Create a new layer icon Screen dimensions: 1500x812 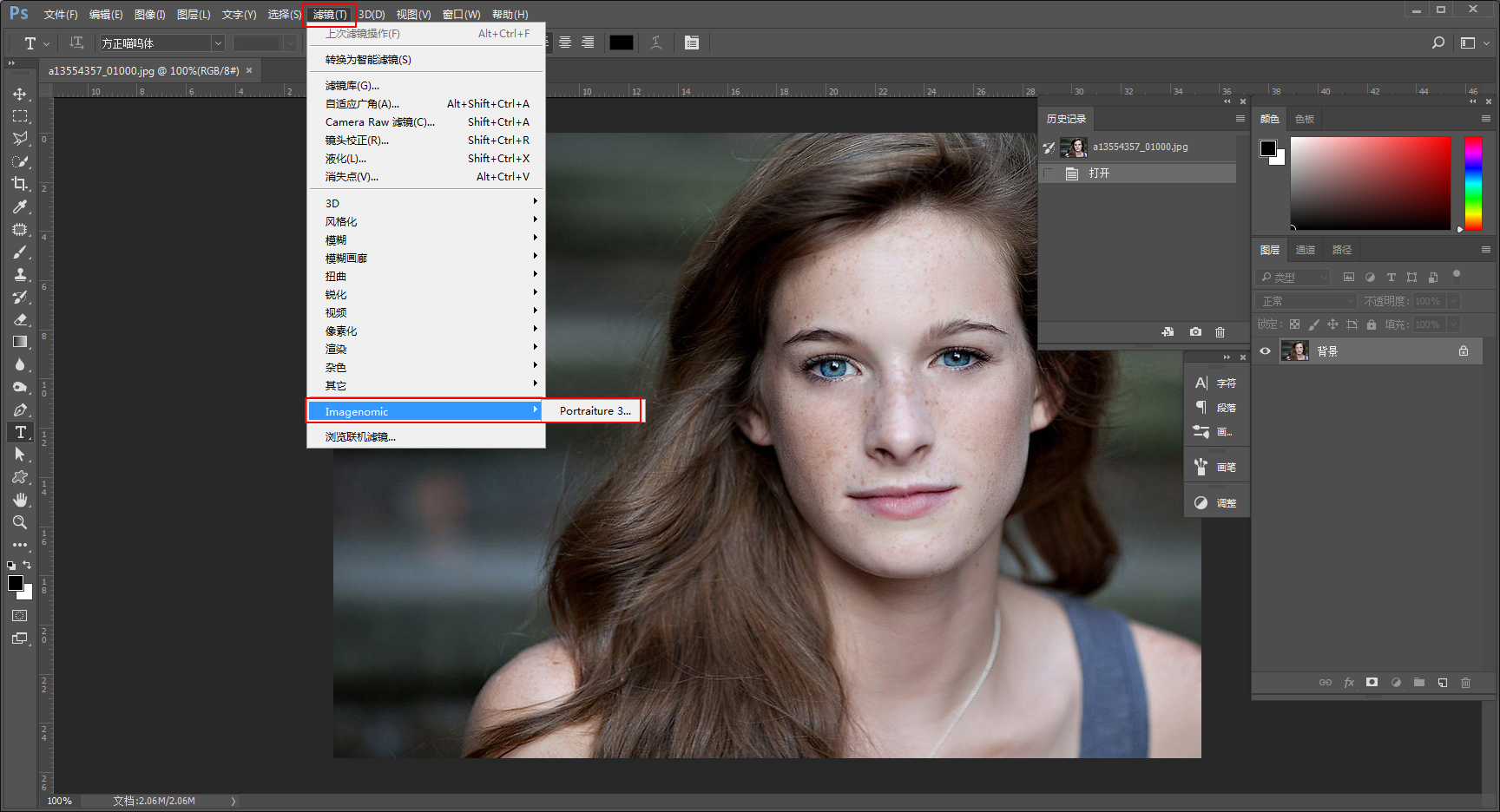(x=1443, y=683)
